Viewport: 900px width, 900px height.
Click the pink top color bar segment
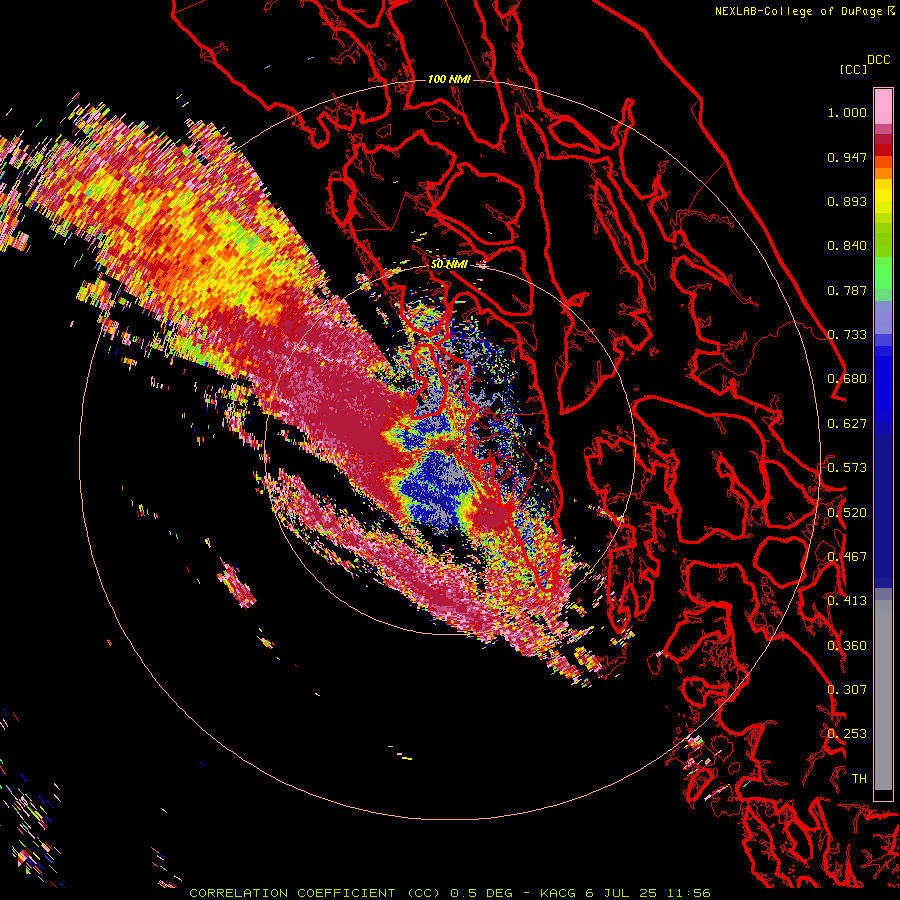[x=883, y=106]
